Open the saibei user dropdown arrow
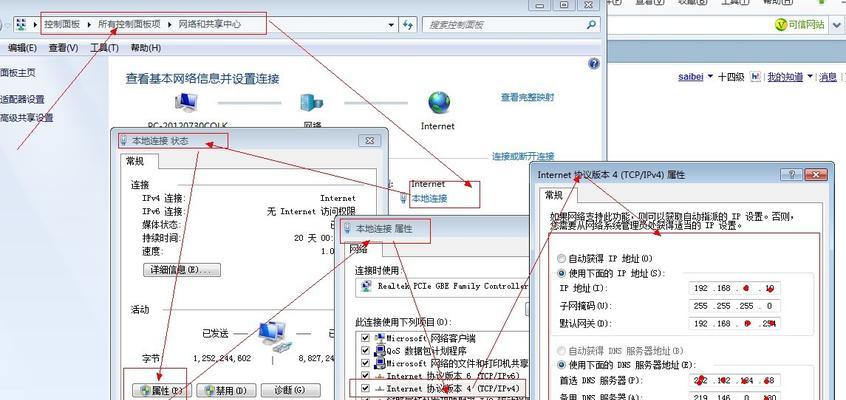846x400 pixels. pos(710,77)
